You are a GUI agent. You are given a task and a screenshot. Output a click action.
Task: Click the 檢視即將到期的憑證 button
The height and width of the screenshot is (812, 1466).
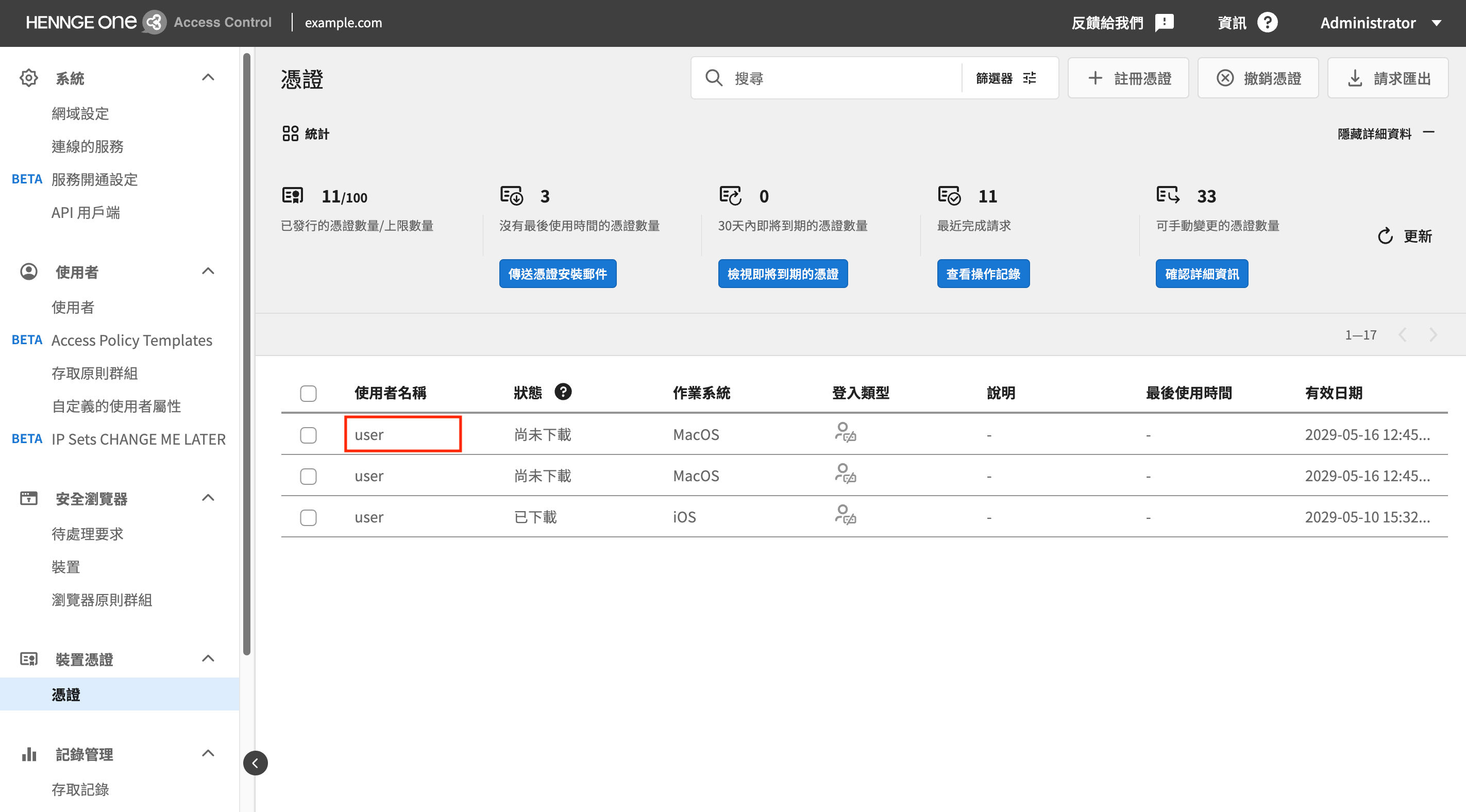coord(783,274)
